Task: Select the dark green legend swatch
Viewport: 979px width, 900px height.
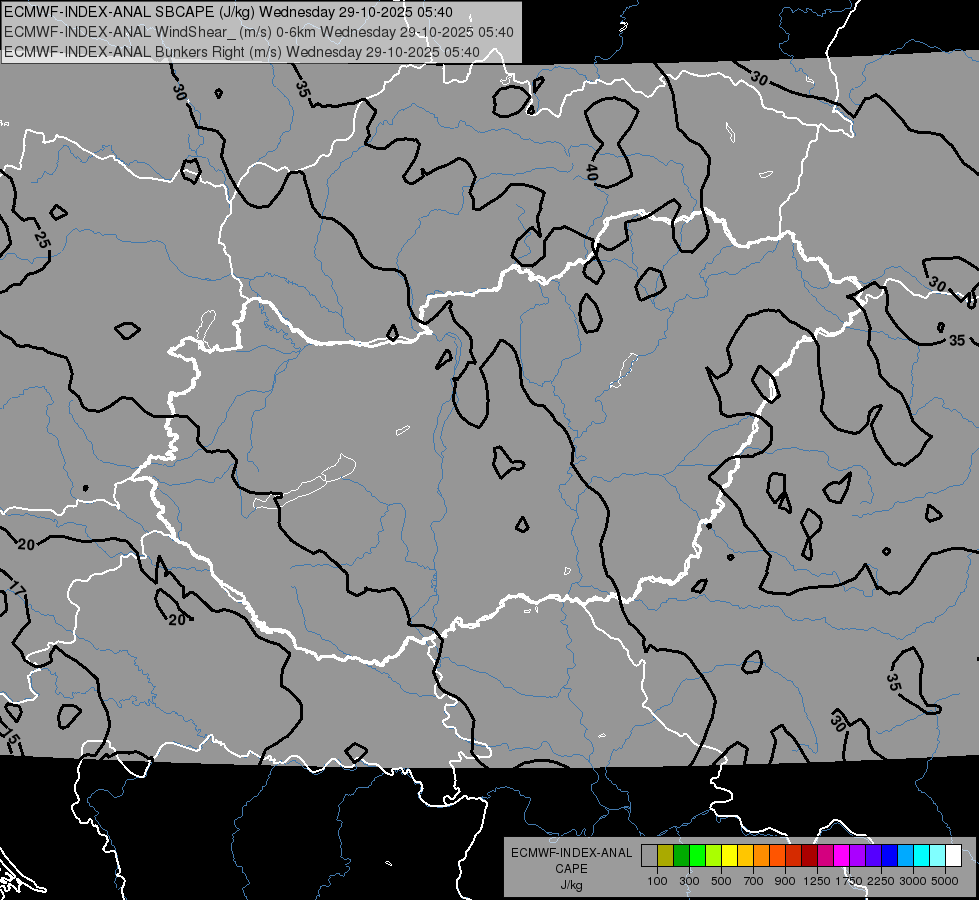Action: click(681, 856)
